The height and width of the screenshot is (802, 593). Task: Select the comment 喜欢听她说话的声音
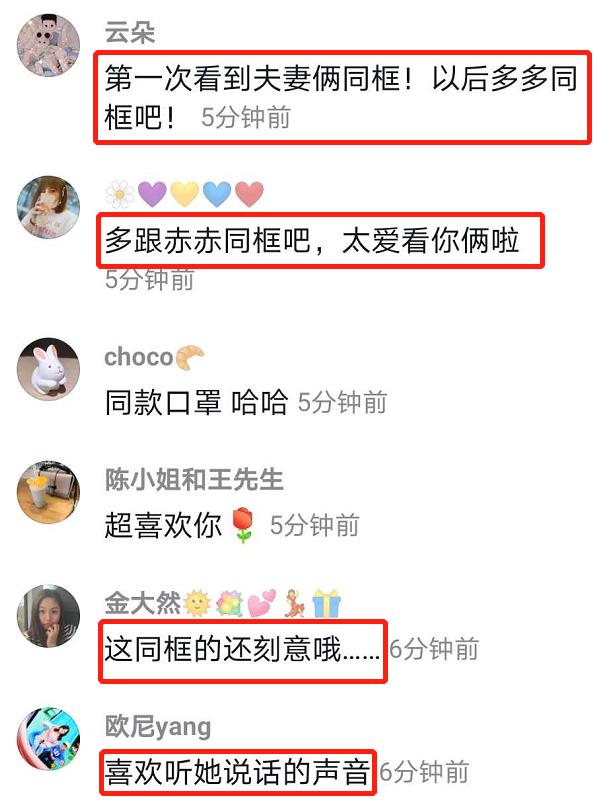237,772
